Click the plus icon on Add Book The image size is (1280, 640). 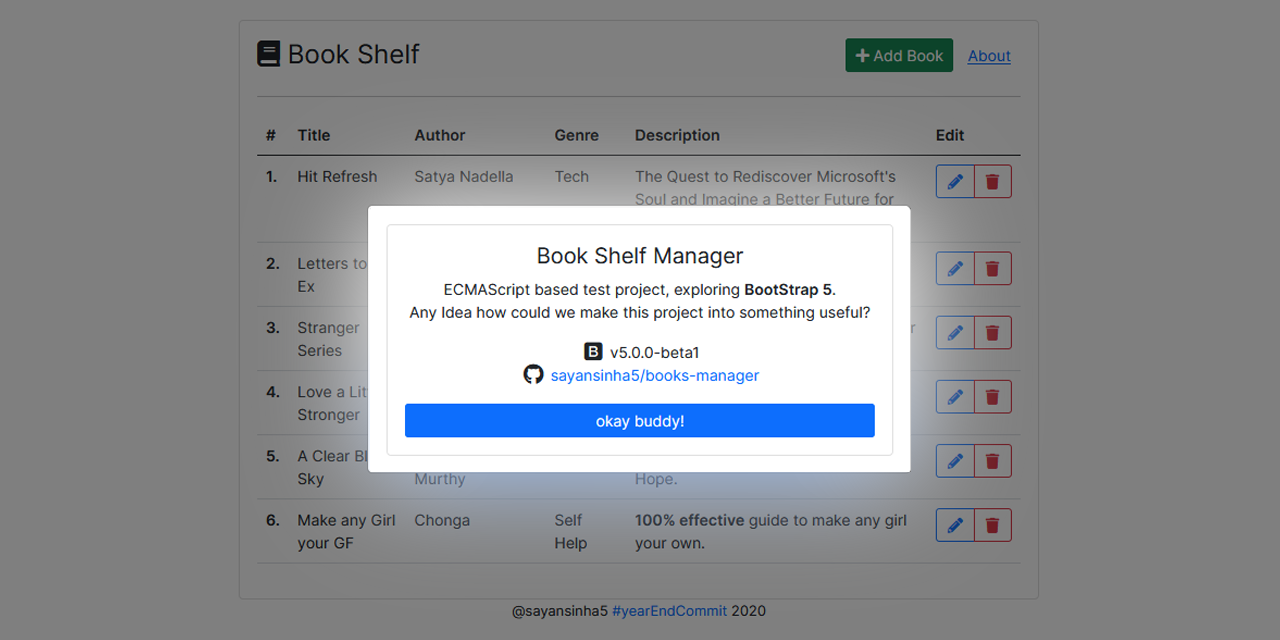pyautogui.click(x=864, y=55)
